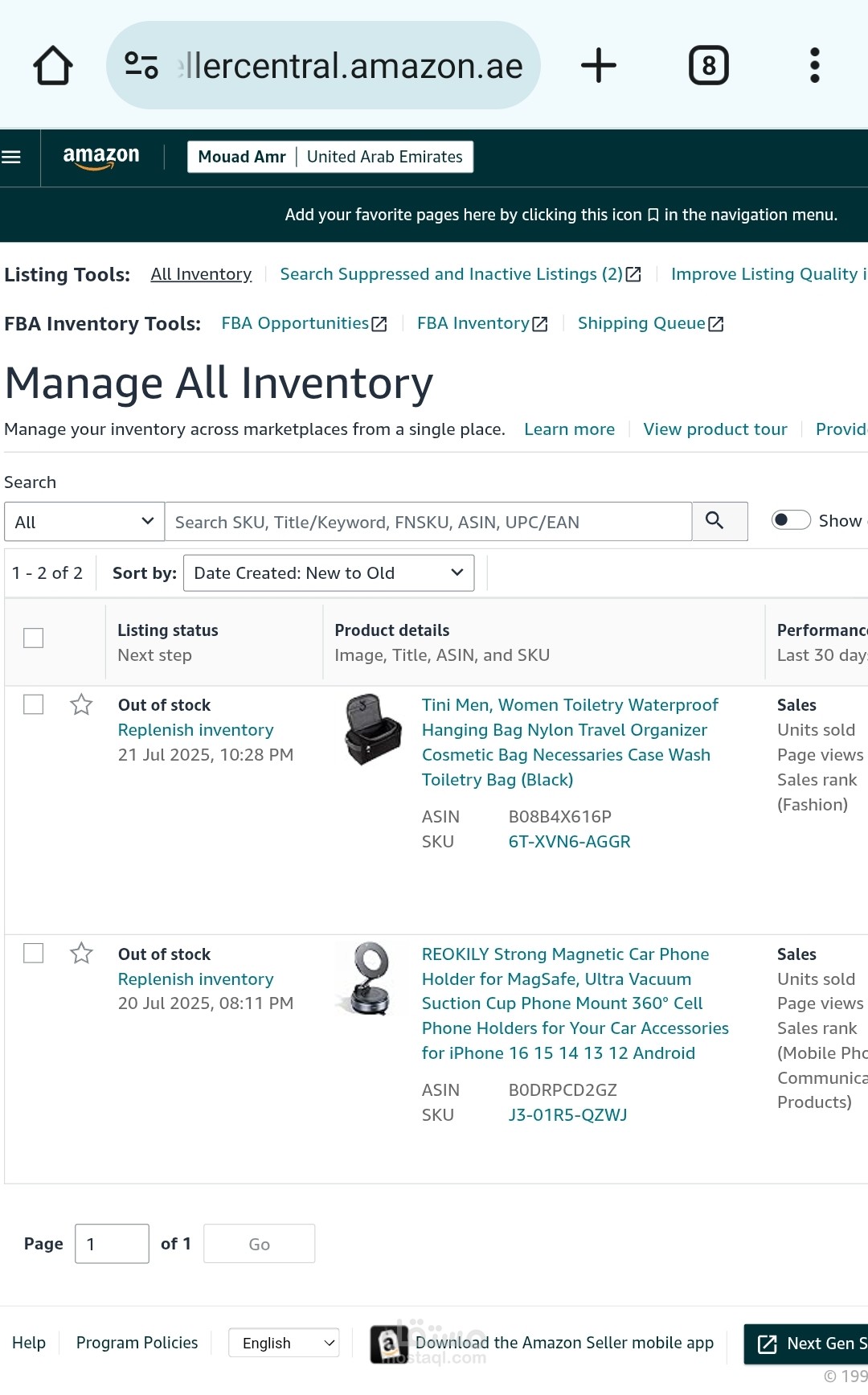Viewport: 868px width, 1395px height.
Task: Open Shipping Queue tool
Action: pyautogui.click(x=650, y=323)
